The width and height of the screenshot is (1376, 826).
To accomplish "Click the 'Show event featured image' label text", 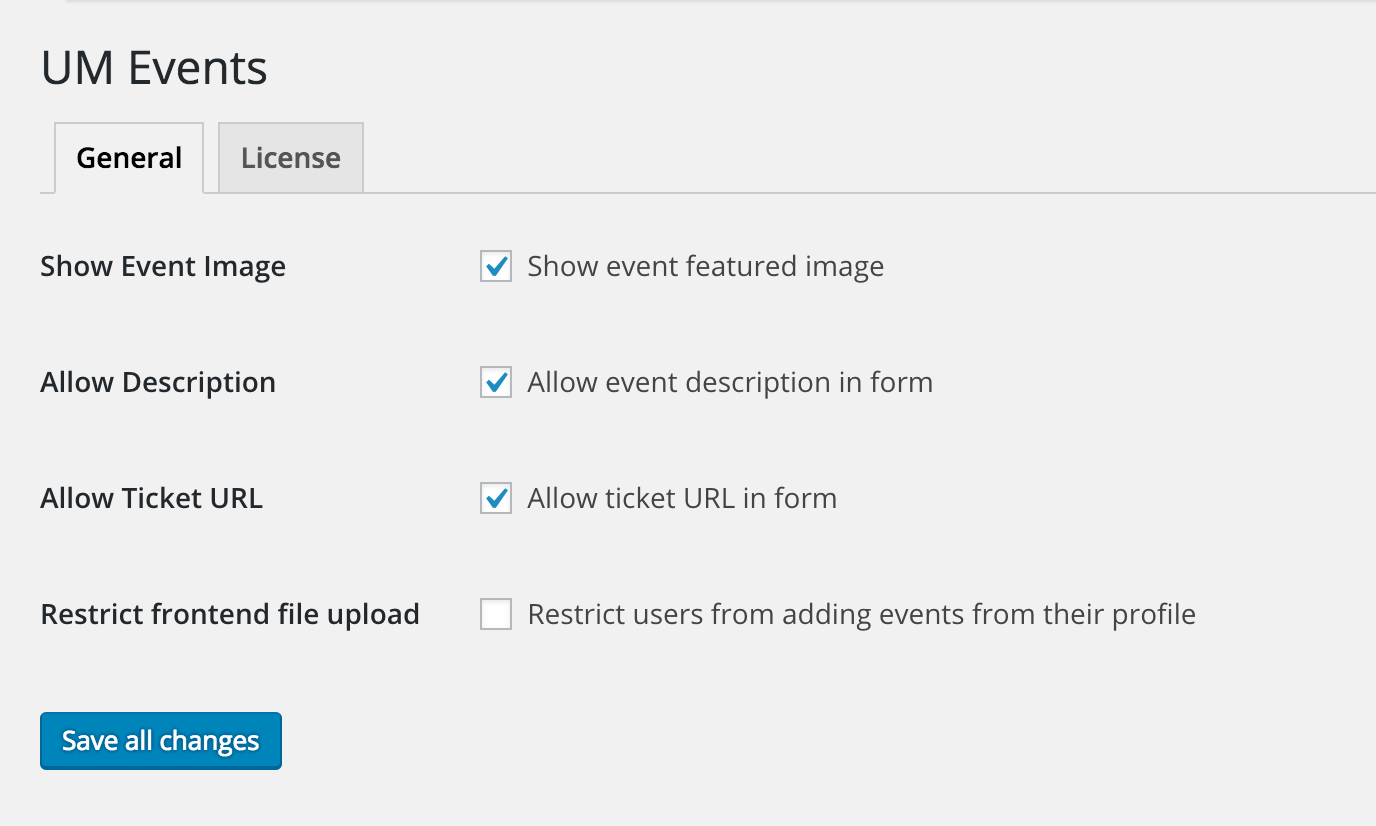I will click(x=705, y=267).
